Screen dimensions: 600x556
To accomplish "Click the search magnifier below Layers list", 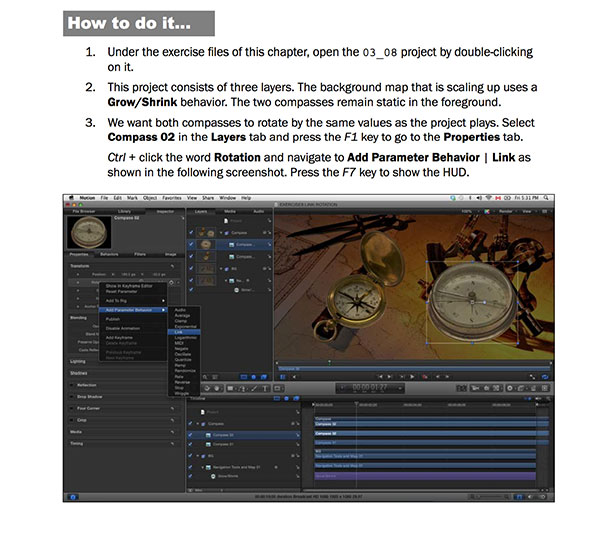I will coord(205,377).
